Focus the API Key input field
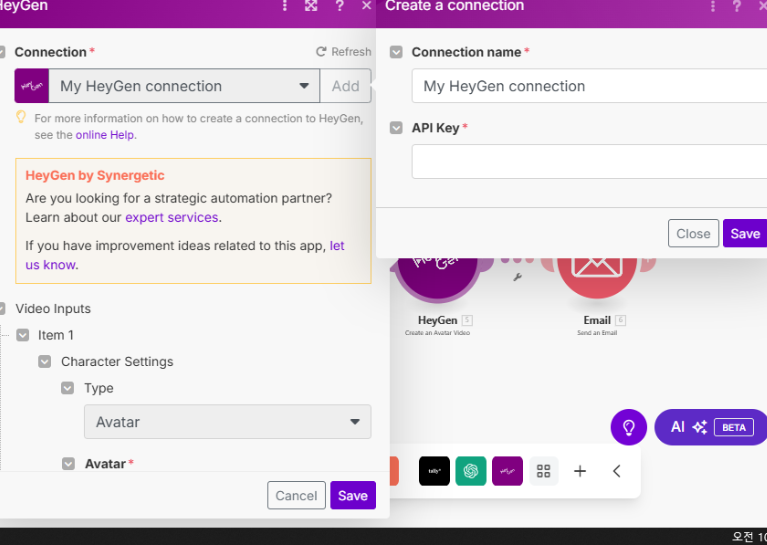This screenshot has width=767, height=545. (589, 161)
